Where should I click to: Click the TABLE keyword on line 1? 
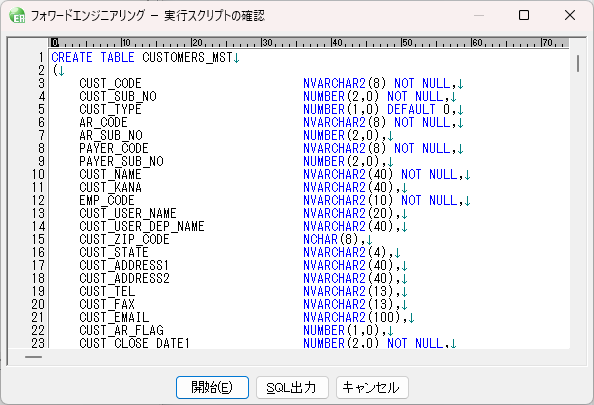pos(117,58)
